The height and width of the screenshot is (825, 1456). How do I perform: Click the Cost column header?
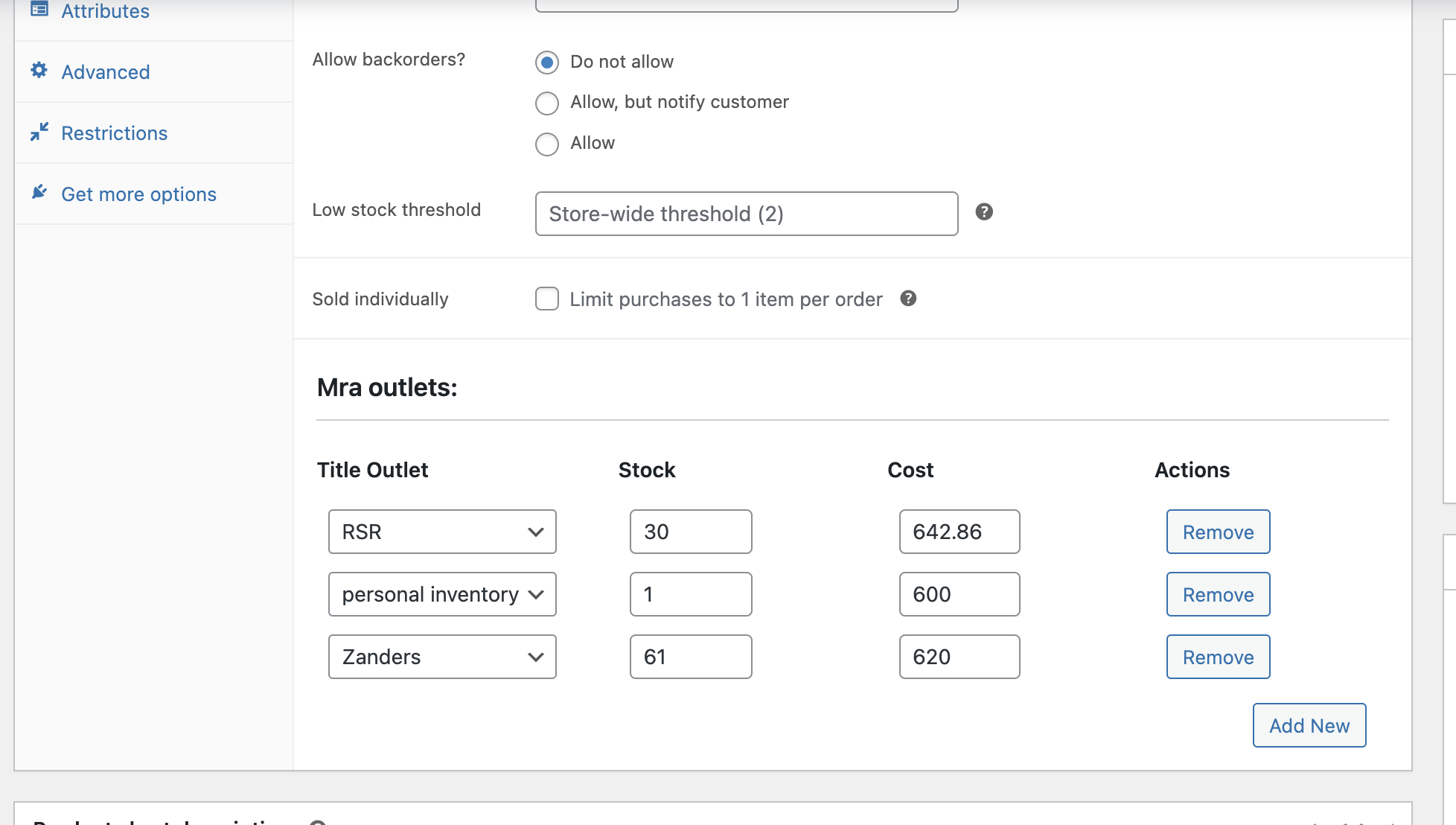910,470
